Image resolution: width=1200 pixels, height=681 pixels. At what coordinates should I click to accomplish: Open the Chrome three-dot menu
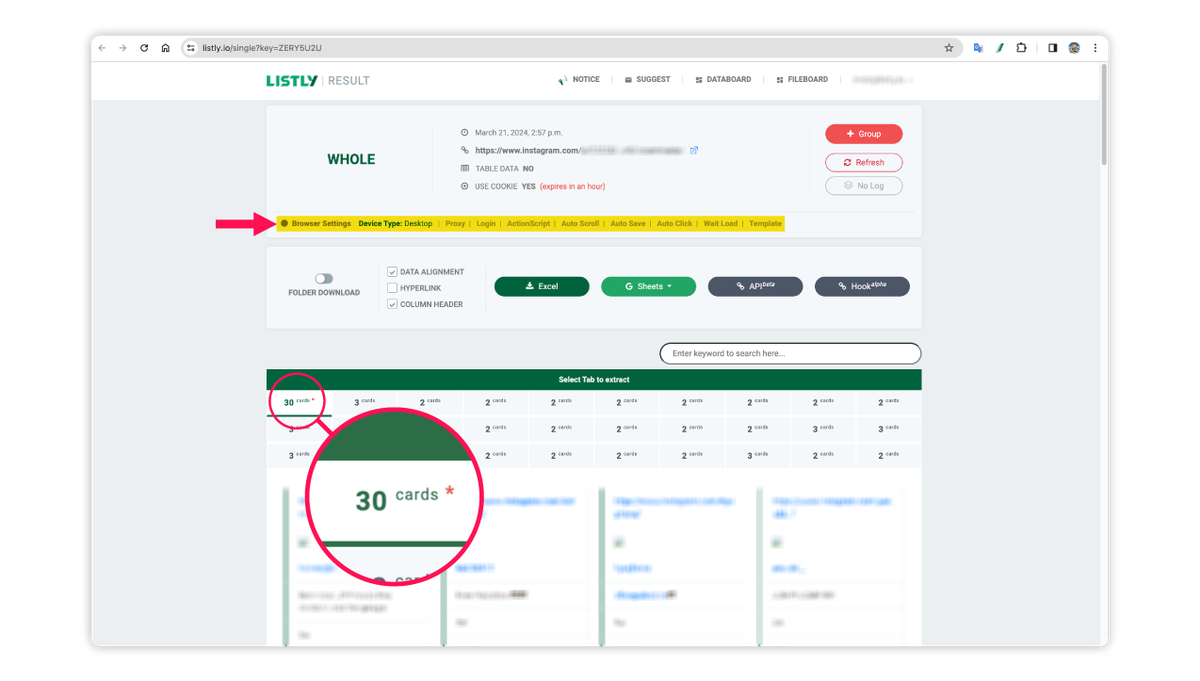(x=1095, y=48)
